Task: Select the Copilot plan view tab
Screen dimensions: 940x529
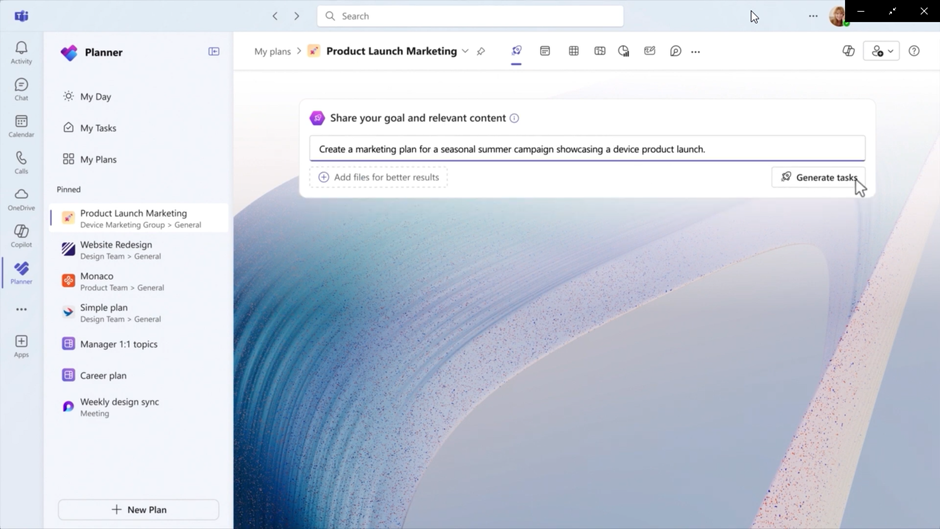Action: [516, 52]
